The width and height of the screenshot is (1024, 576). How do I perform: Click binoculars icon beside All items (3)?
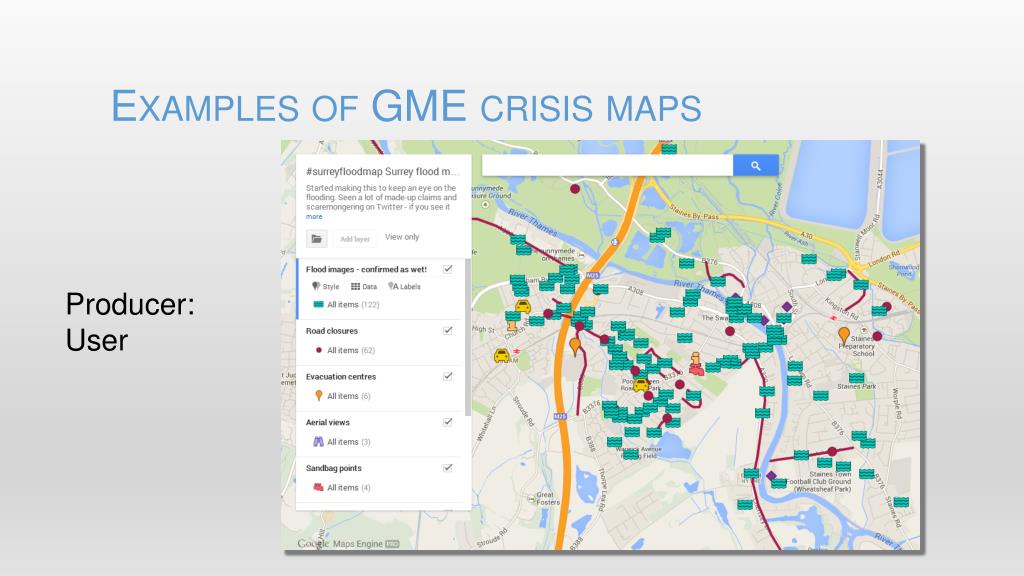319,441
